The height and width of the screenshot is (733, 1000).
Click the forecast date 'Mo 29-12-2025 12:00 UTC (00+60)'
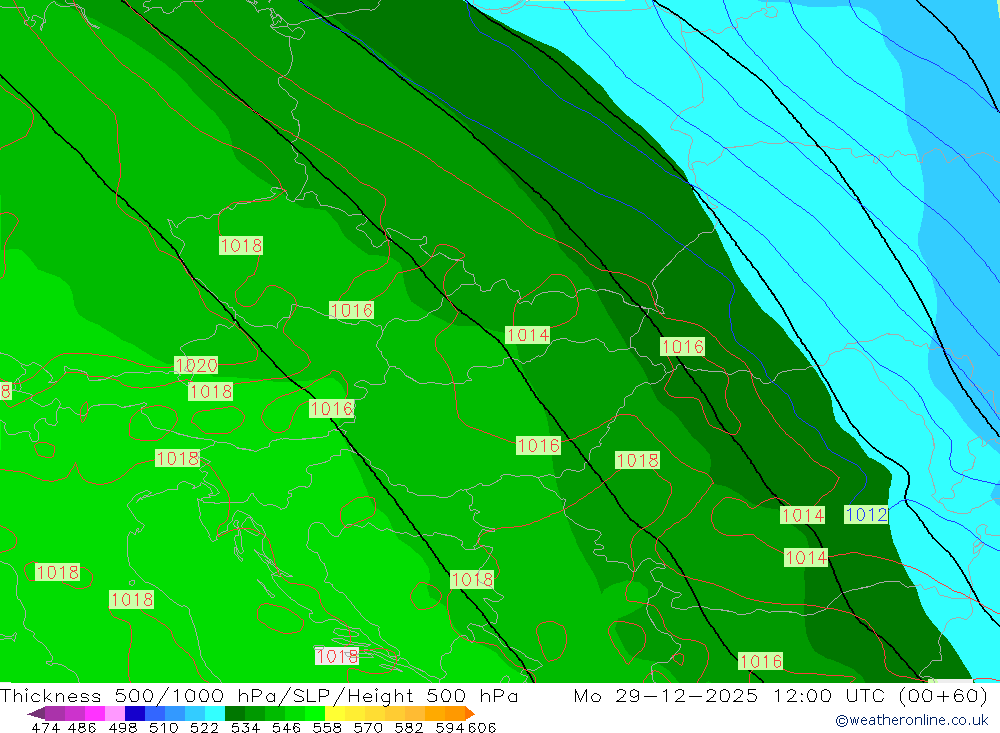tap(781, 695)
